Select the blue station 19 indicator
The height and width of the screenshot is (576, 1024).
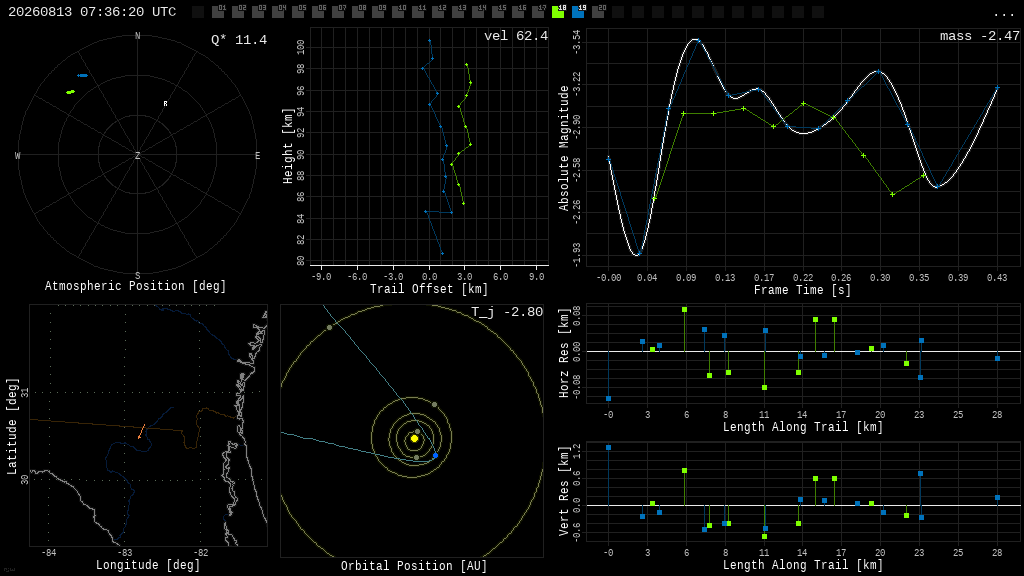(x=579, y=12)
